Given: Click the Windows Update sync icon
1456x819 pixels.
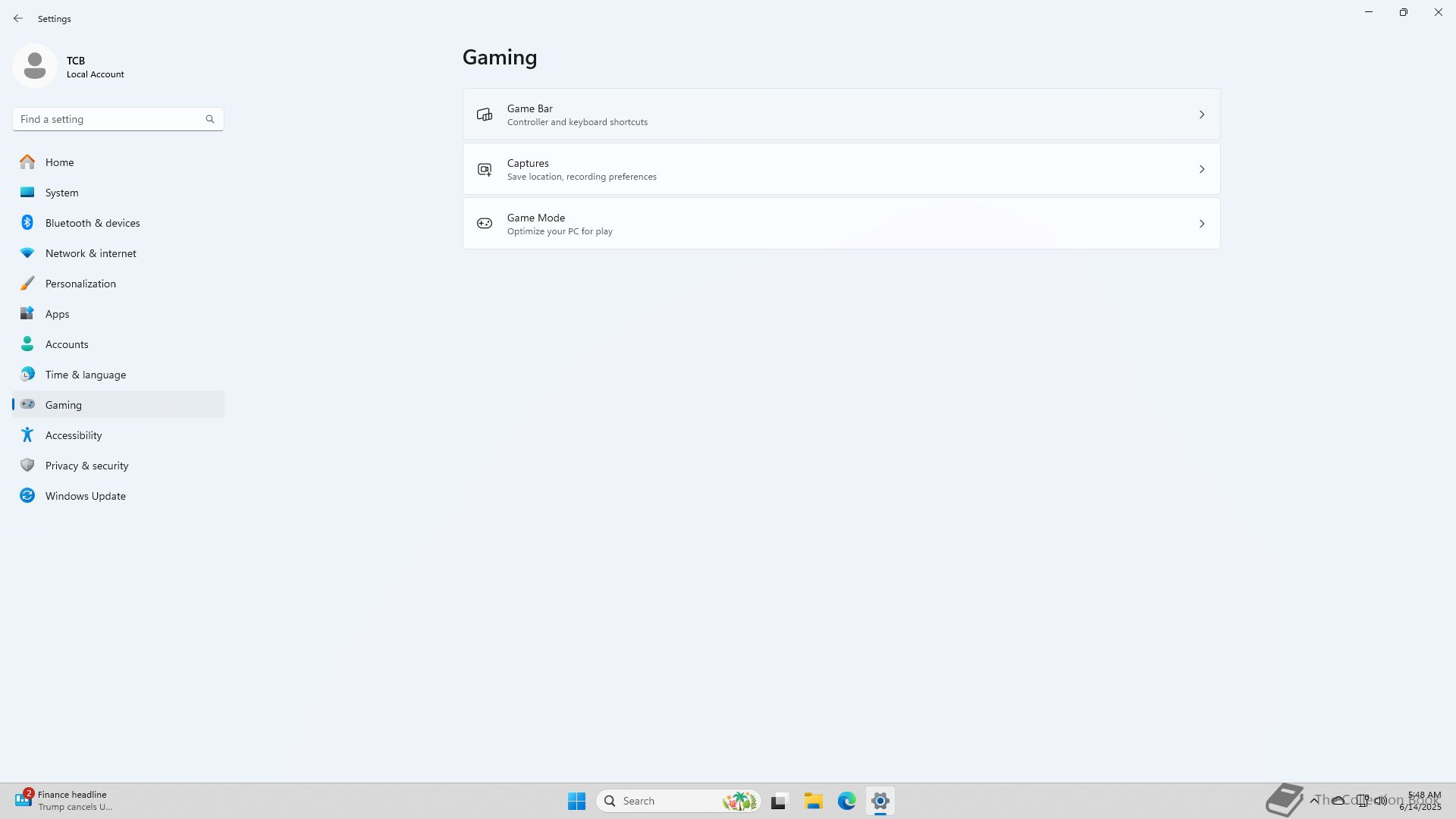Looking at the screenshot, I should click(27, 496).
